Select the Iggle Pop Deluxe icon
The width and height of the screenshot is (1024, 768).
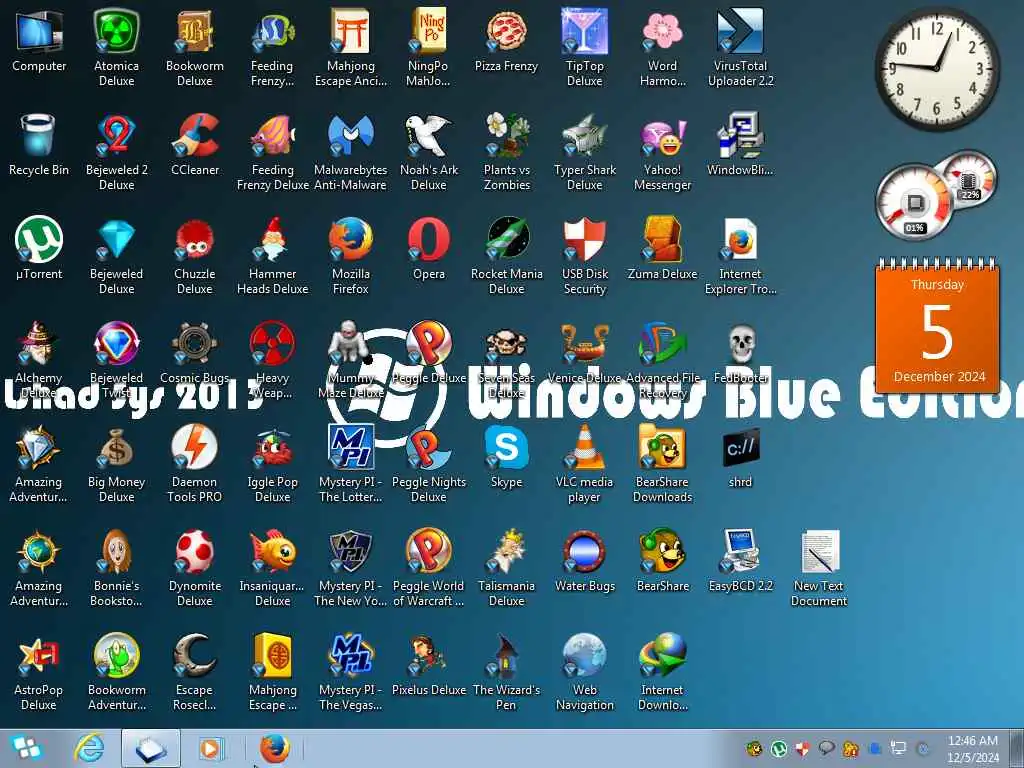(x=272, y=447)
